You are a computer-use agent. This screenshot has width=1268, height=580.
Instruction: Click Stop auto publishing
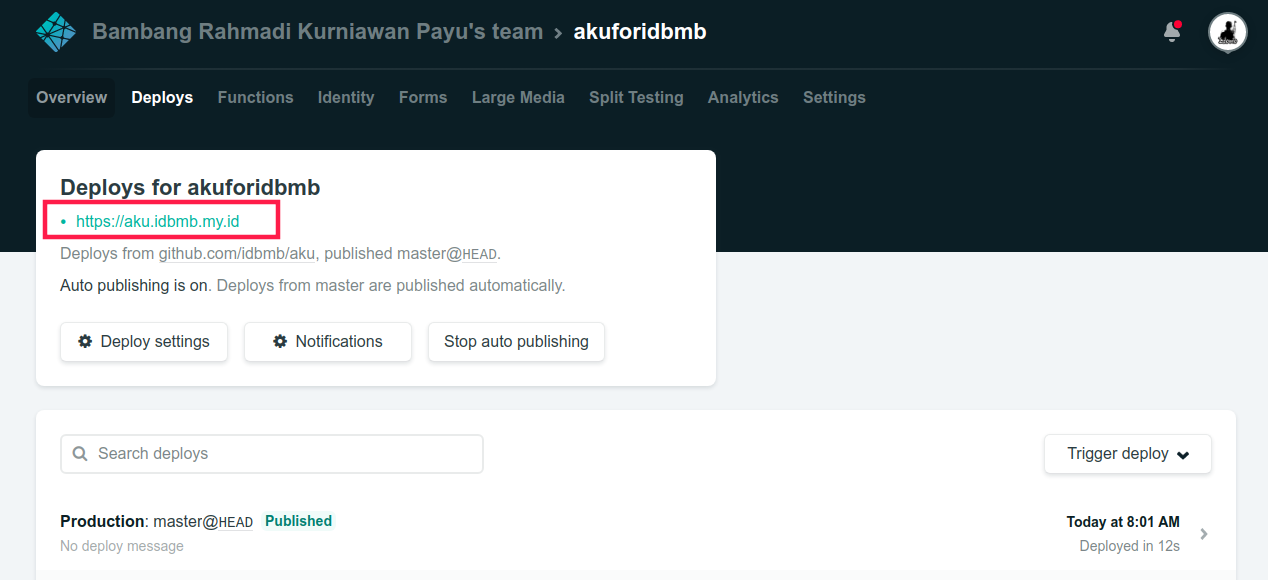click(516, 342)
